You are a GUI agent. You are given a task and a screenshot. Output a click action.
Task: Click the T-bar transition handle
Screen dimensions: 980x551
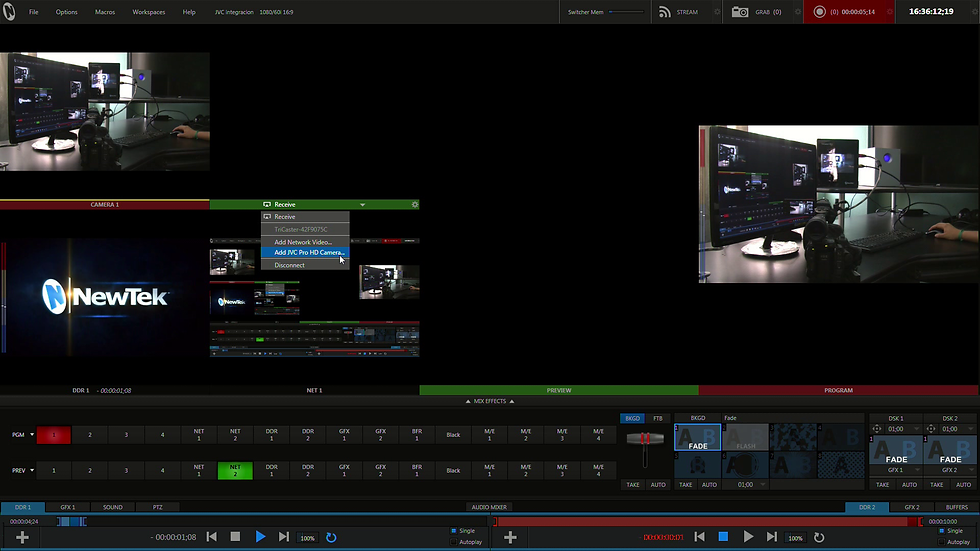[x=645, y=439]
